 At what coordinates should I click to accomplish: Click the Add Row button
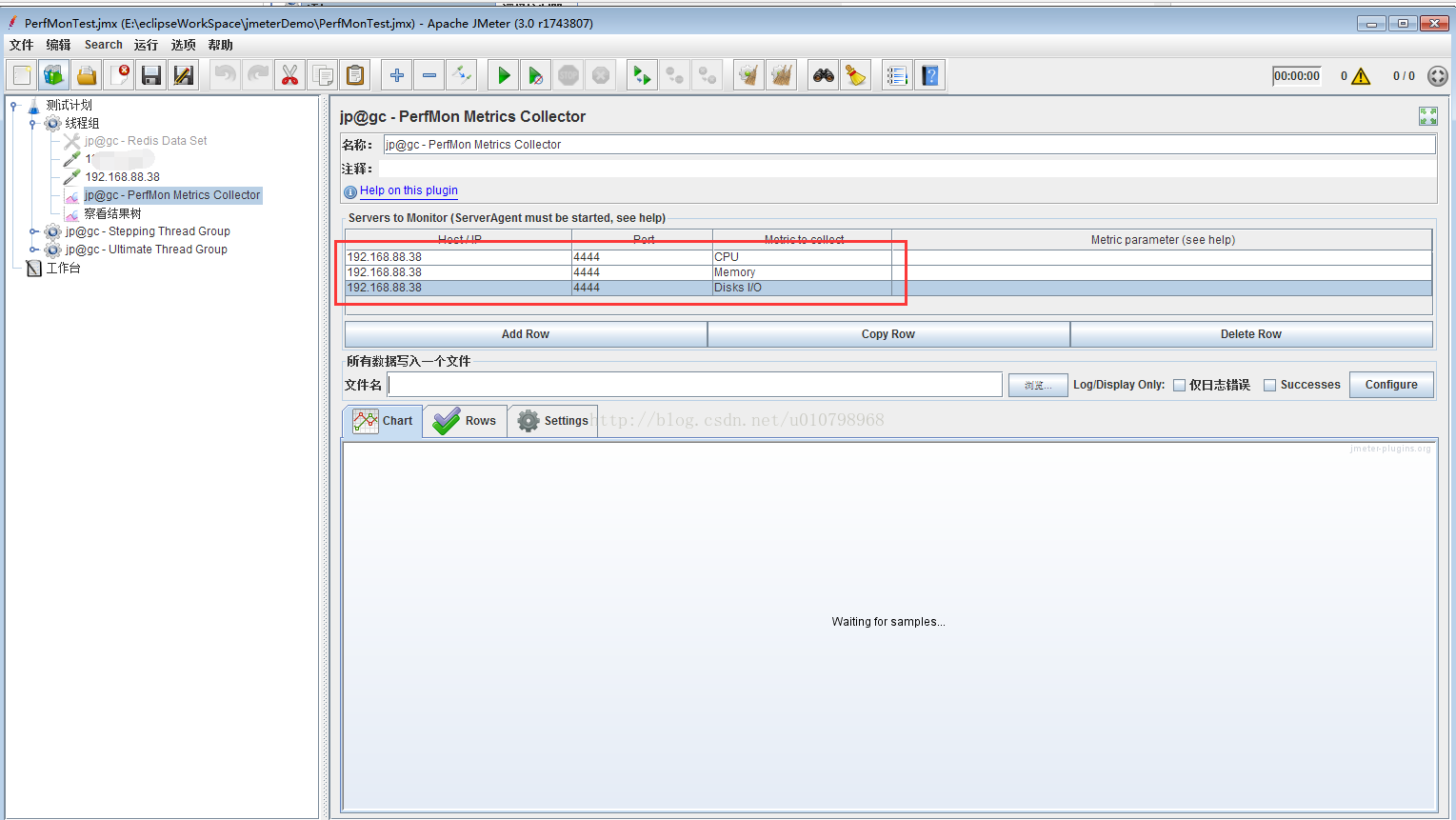(526, 334)
